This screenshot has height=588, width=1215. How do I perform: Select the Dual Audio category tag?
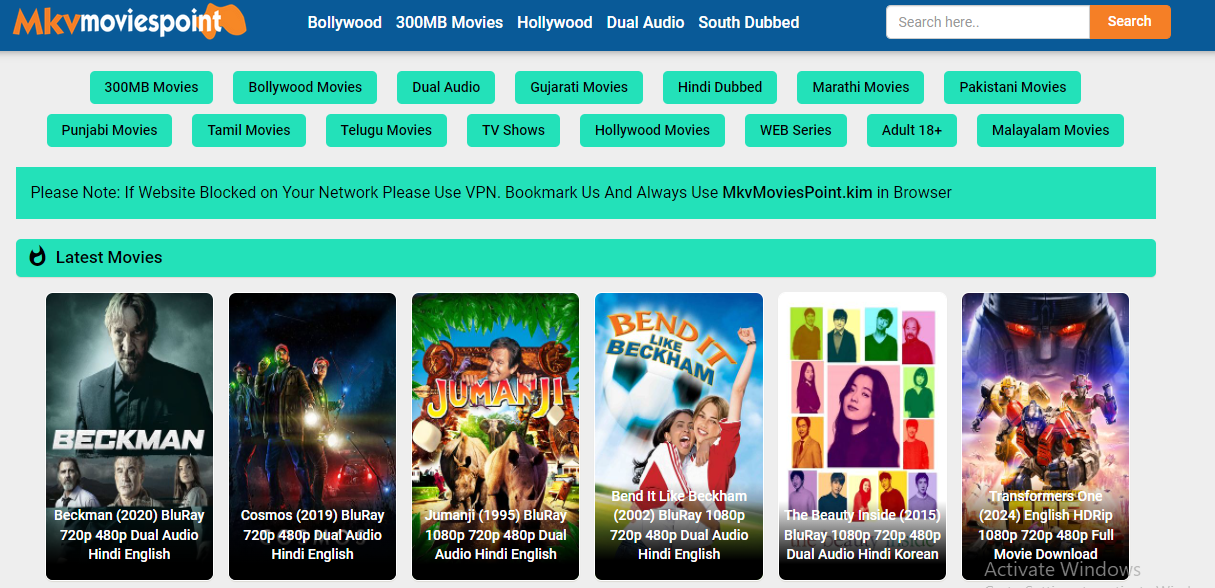446,87
